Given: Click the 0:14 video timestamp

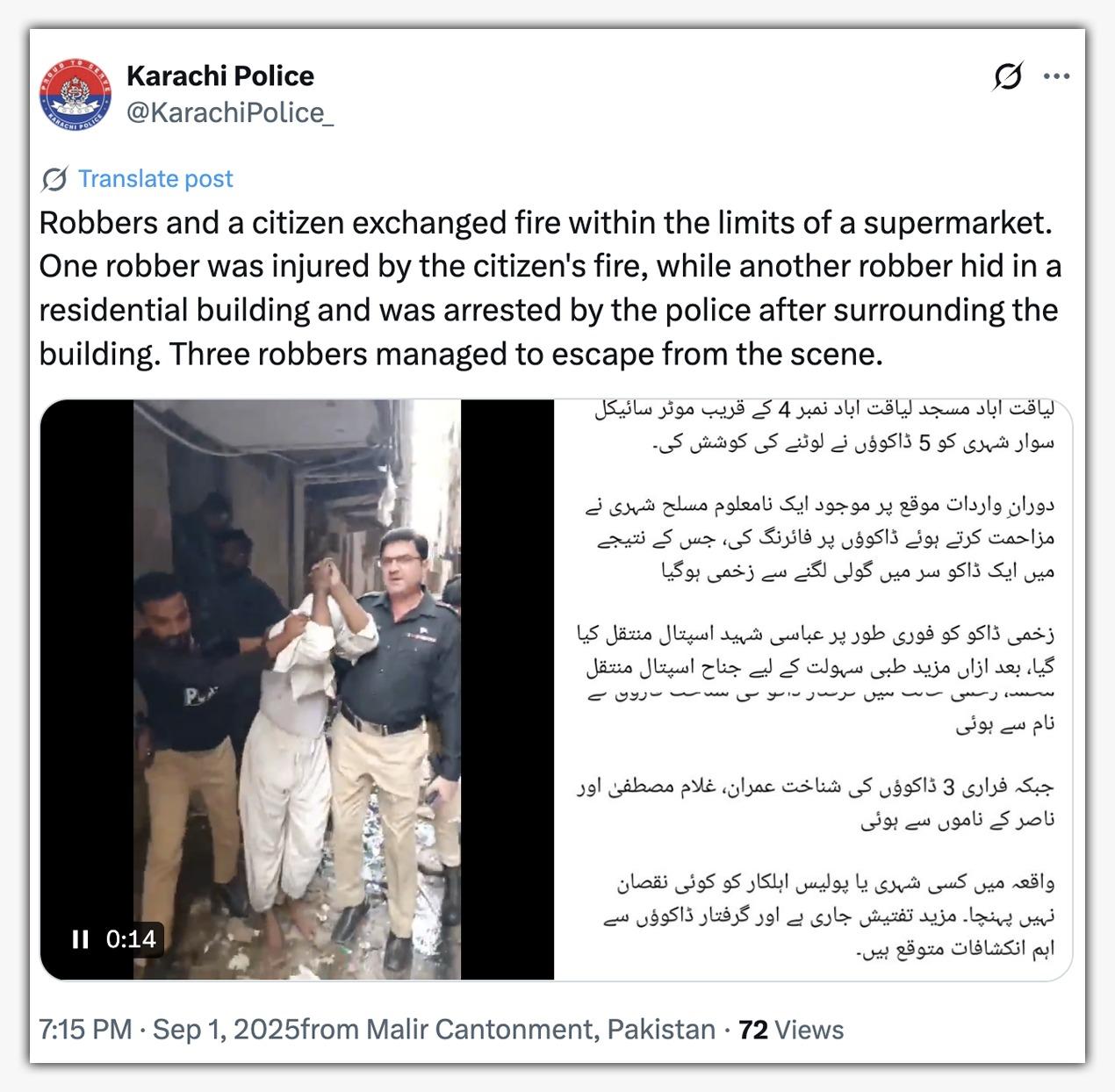Looking at the screenshot, I should 131,939.
